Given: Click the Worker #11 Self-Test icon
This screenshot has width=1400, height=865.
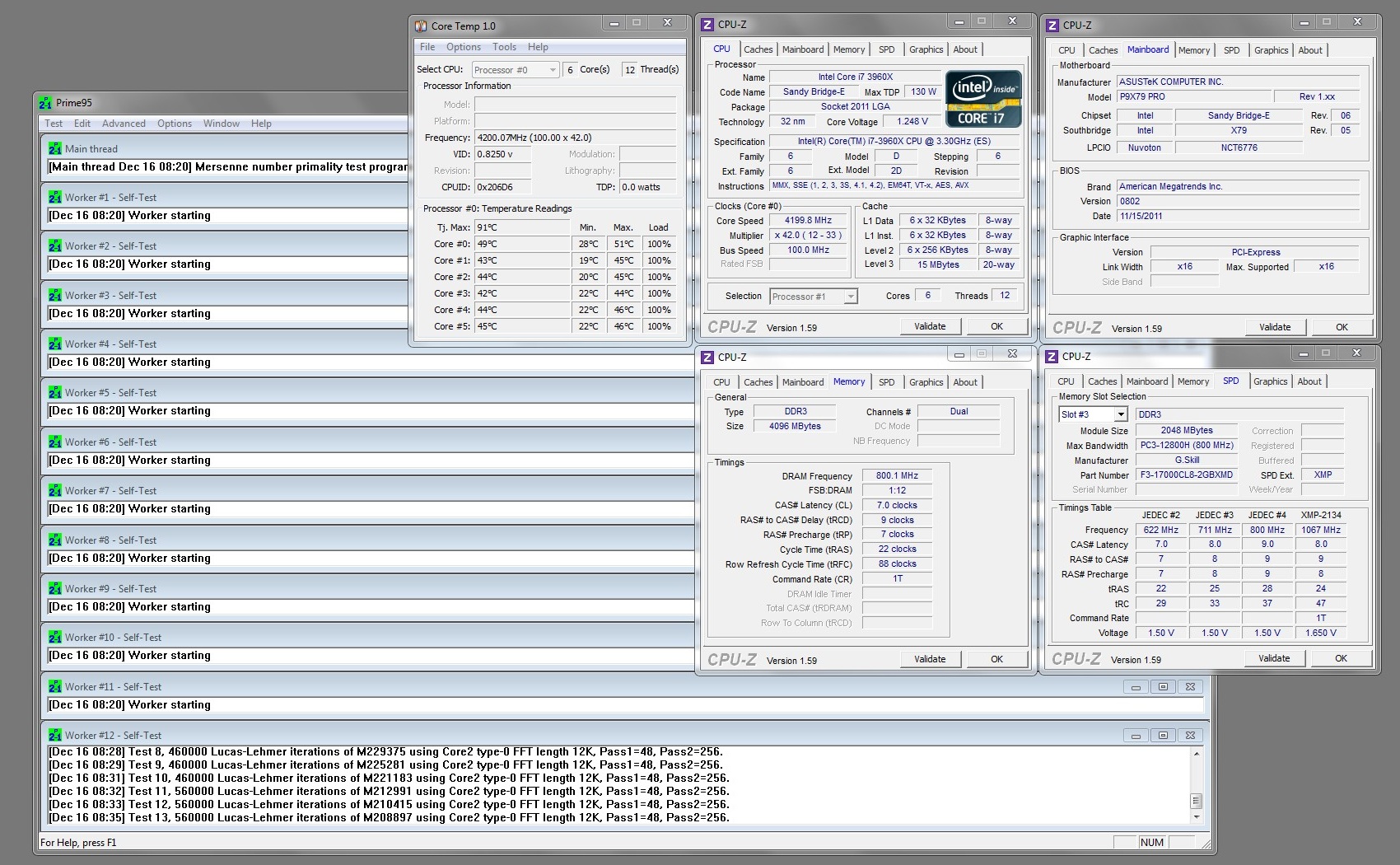Looking at the screenshot, I should click(x=55, y=687).
